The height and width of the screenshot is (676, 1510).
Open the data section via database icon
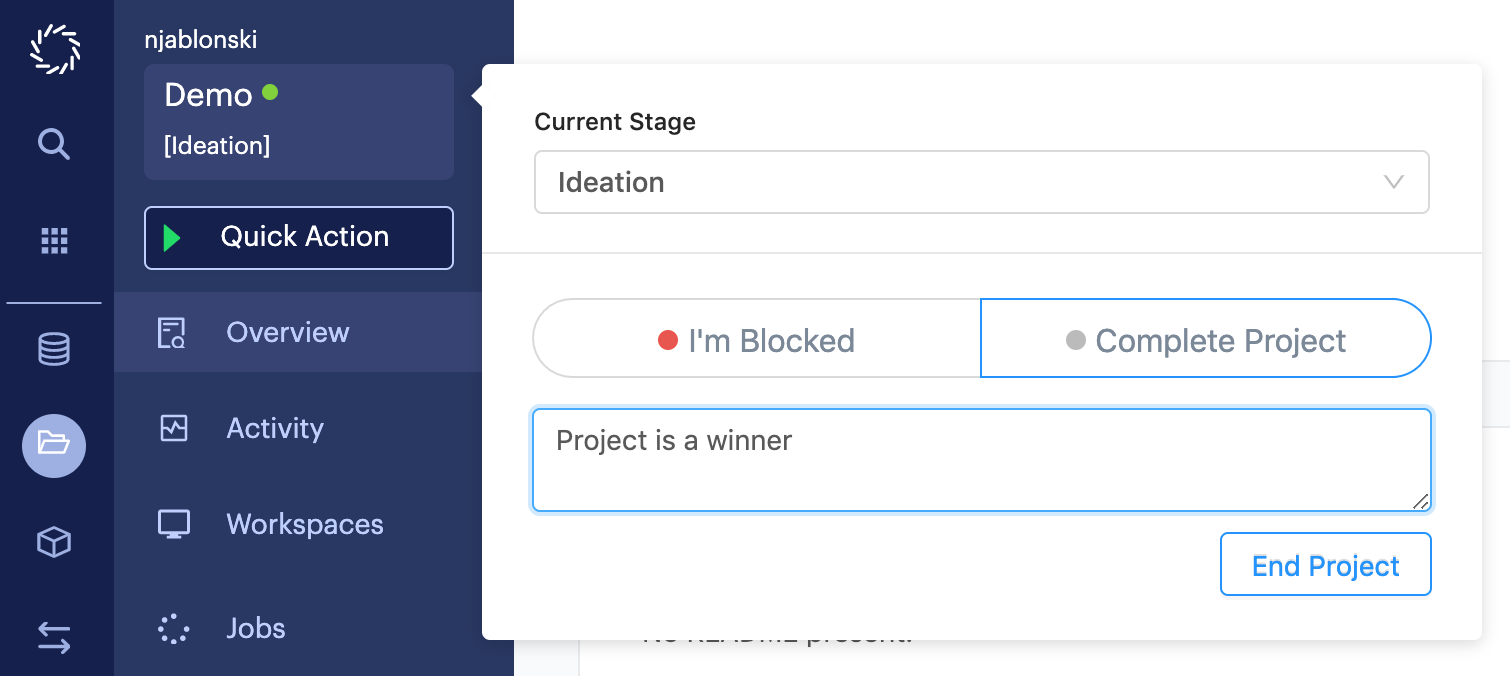tap(54, 350)
